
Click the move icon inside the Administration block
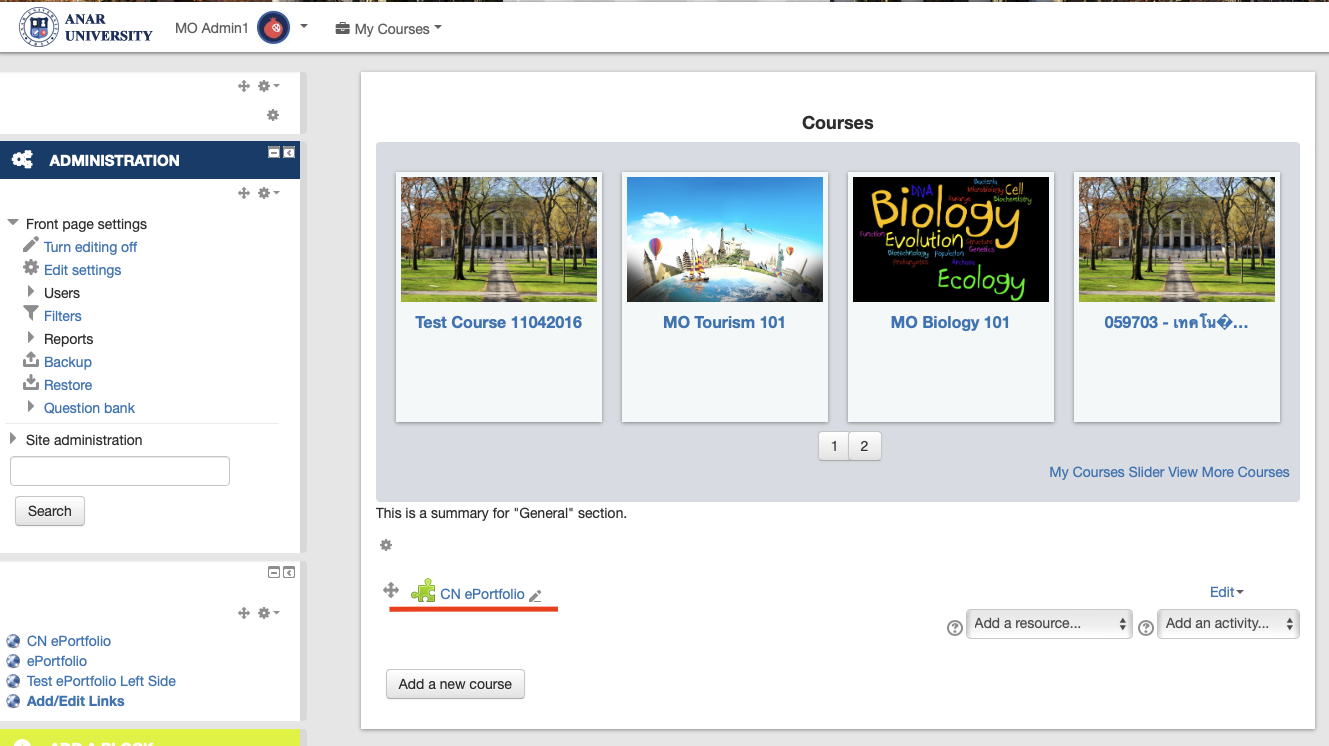click(244, 193)
